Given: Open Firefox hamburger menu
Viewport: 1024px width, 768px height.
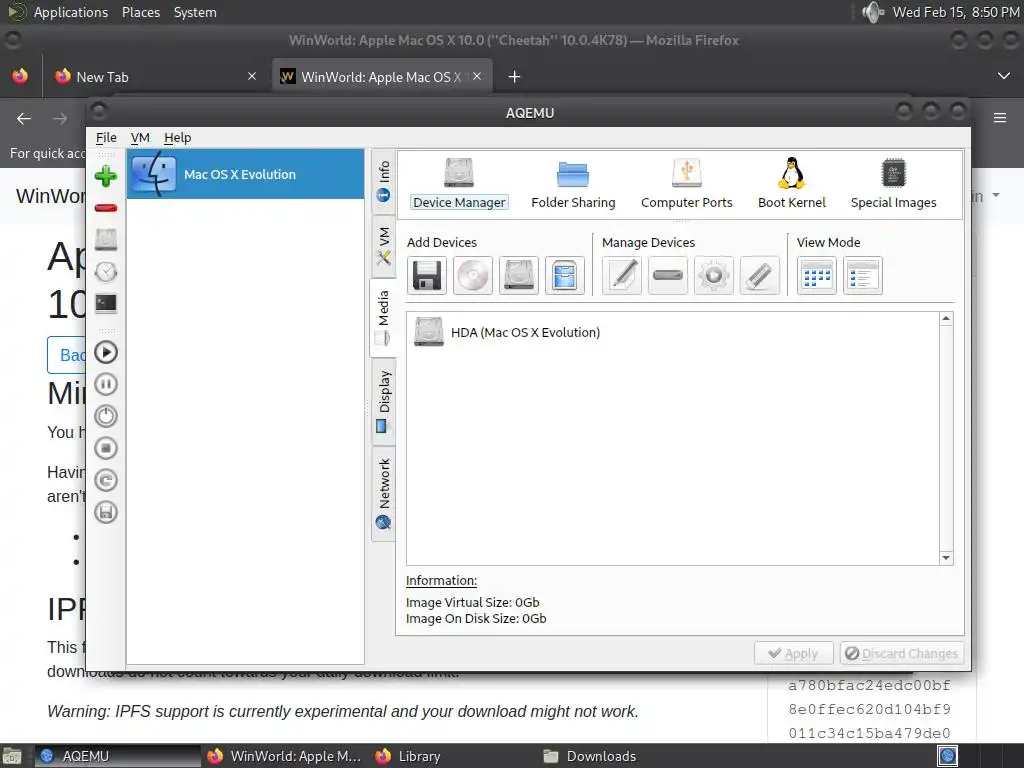Looking at the screenshot, I should pyautogui.click(x=1000, y=118).
